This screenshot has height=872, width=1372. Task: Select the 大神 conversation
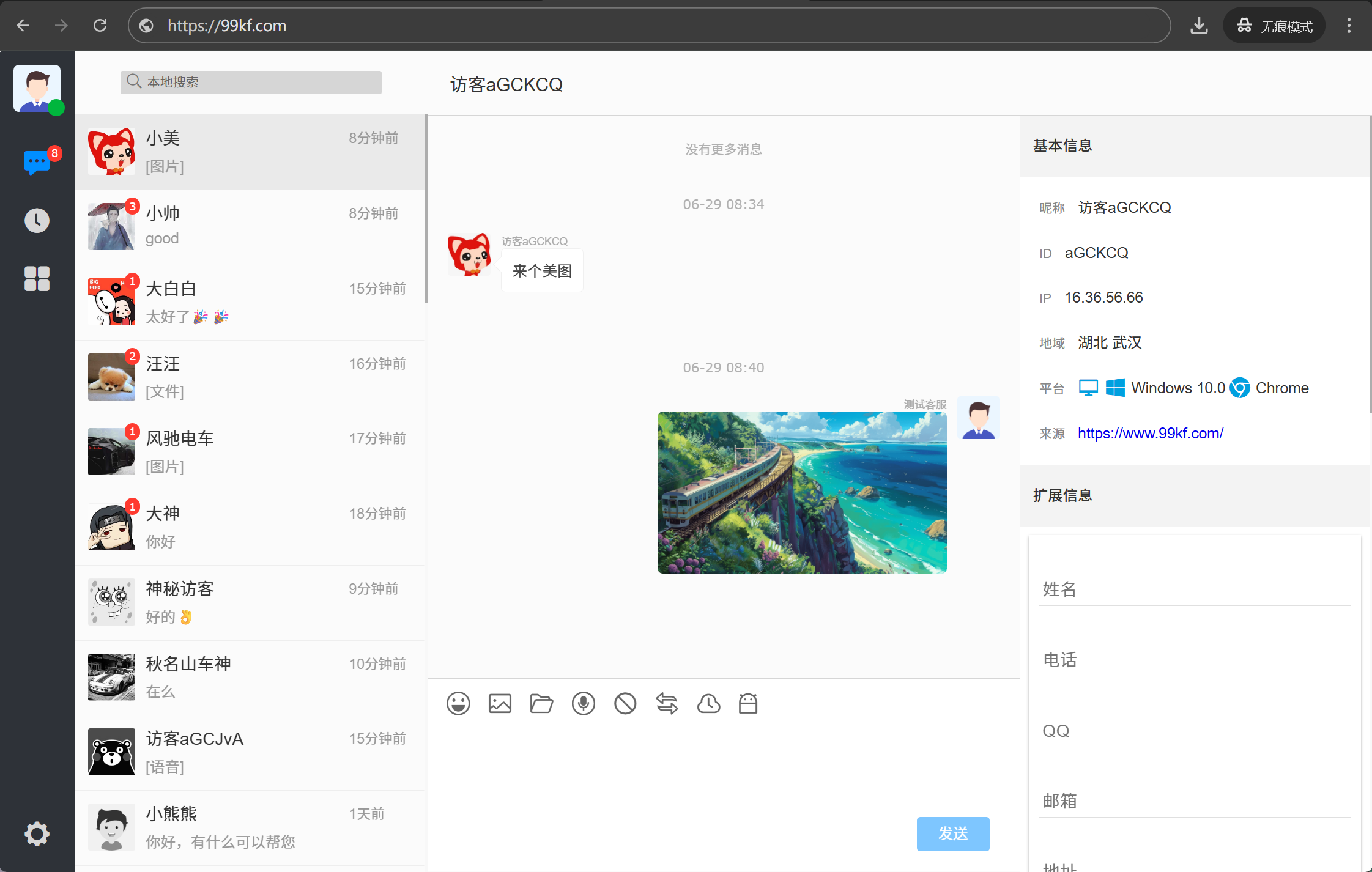[250, 528]
